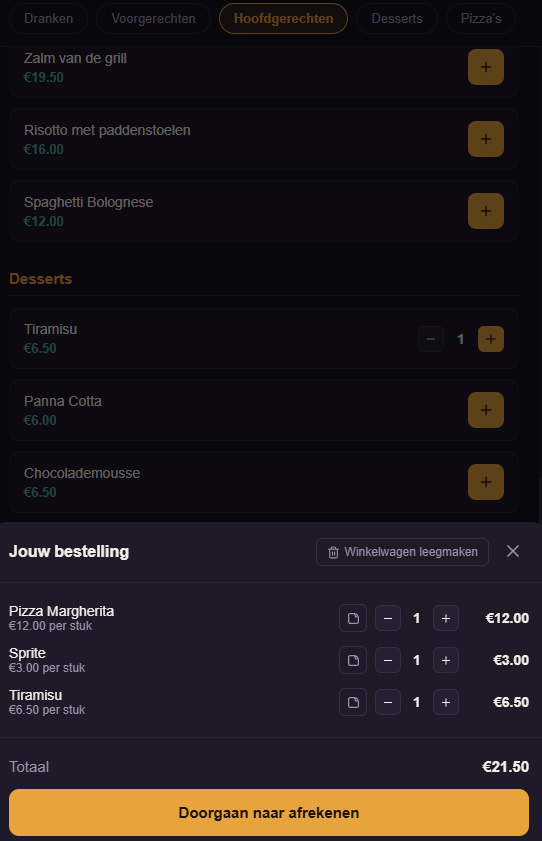The width and height of the screenshot is (542, 841).
Task: Add Zalm van de grill to order
Action: (x=486, y=67)
